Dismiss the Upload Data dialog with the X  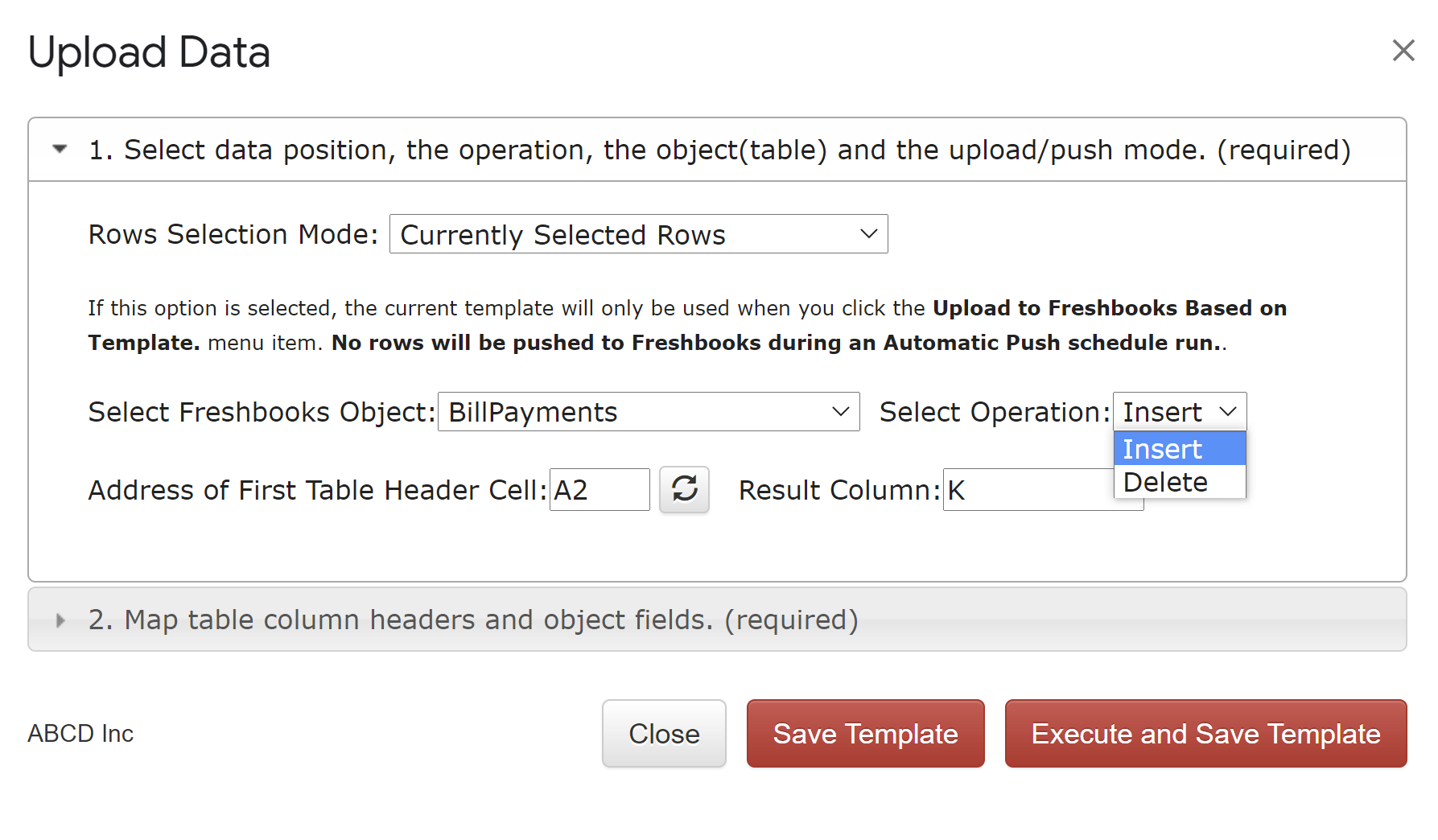1403,51
